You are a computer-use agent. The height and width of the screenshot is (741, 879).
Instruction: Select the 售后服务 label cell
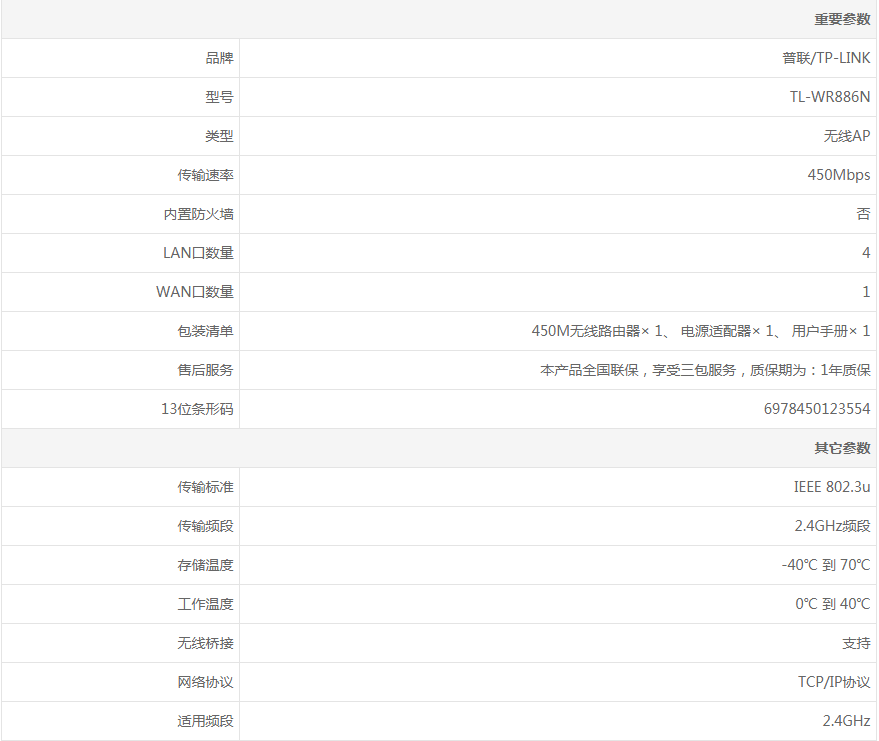click(x=121, y=370)
